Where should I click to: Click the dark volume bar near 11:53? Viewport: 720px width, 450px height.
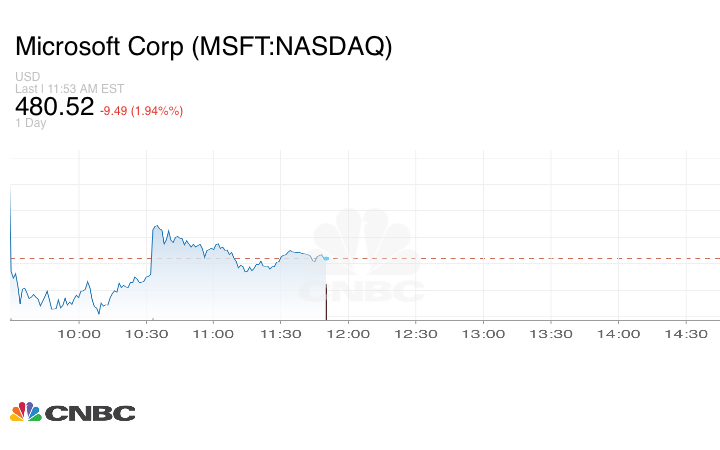[327, 302]
